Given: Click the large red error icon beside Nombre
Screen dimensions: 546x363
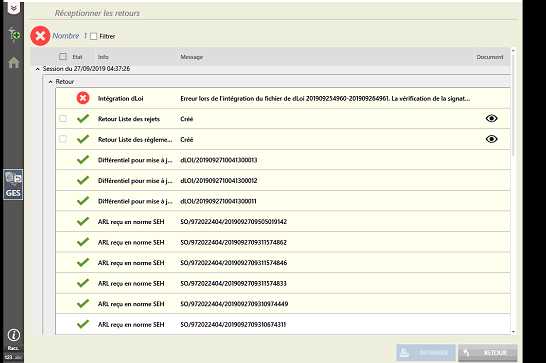Looking at the screenshot, I should click(x=40, y=36).
